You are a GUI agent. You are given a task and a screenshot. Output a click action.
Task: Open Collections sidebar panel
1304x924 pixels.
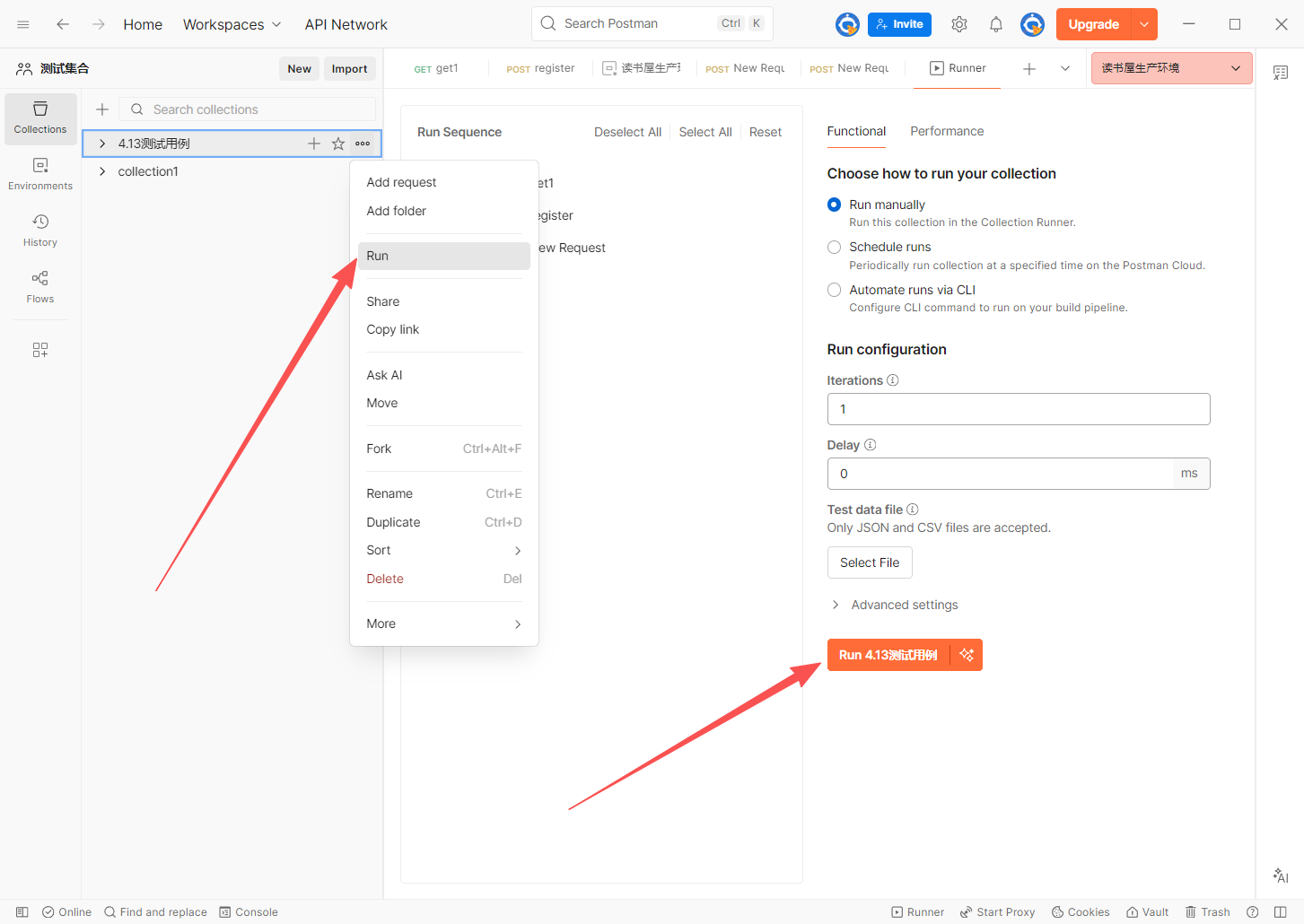[40, 118]
